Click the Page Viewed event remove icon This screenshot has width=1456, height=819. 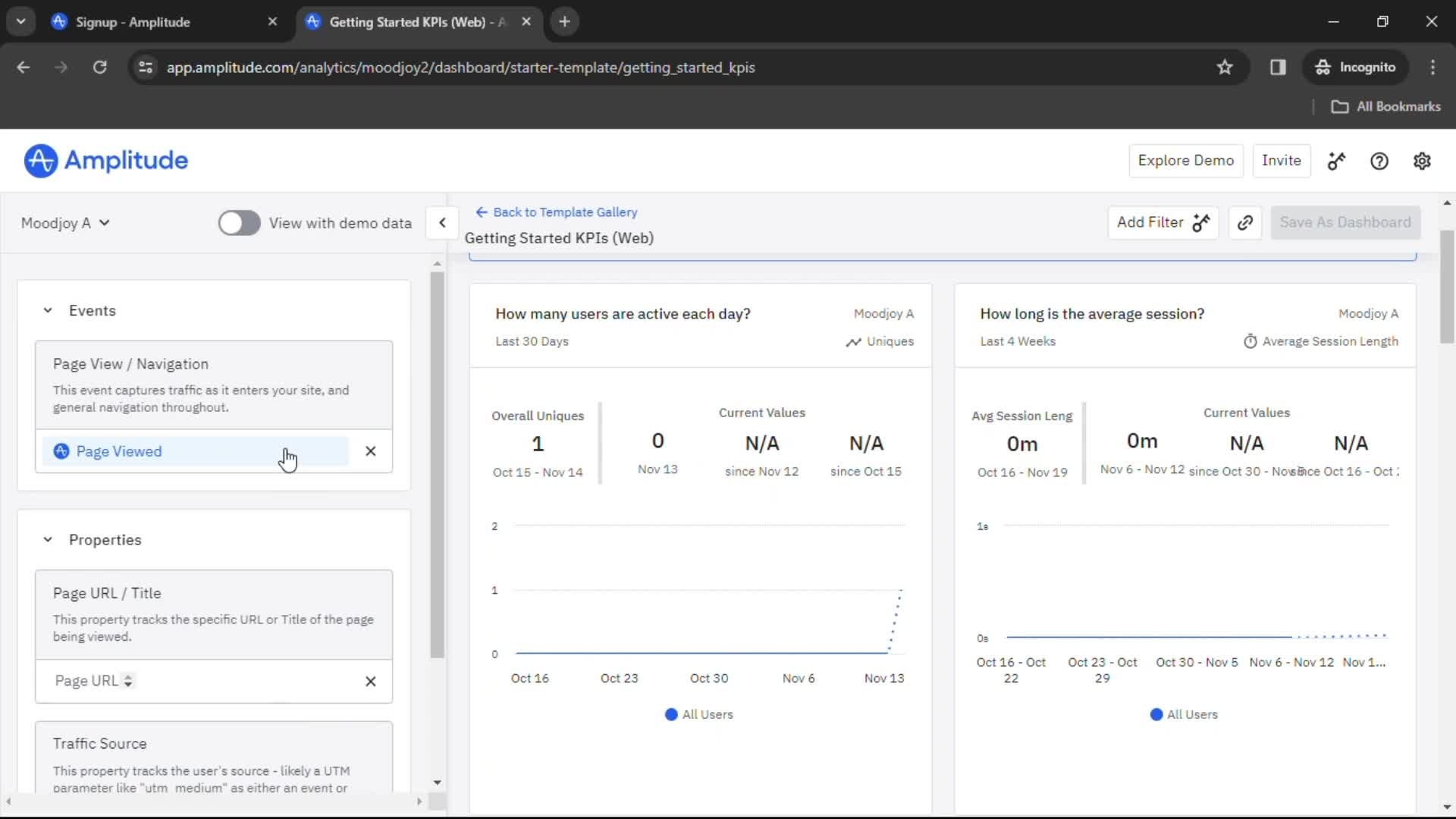[370, 451]
